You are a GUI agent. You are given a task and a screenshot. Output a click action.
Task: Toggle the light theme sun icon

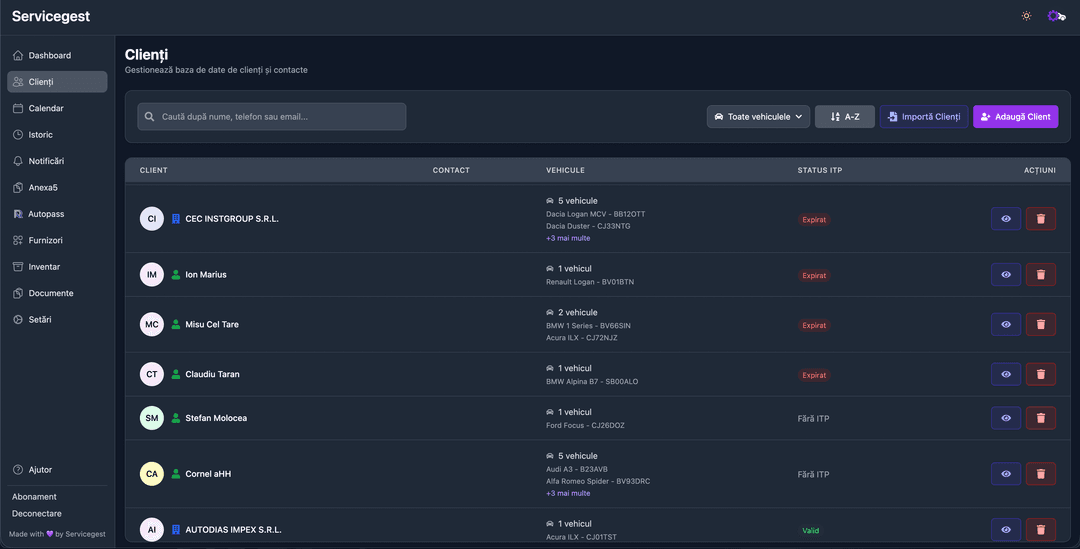click(1026, 16)
